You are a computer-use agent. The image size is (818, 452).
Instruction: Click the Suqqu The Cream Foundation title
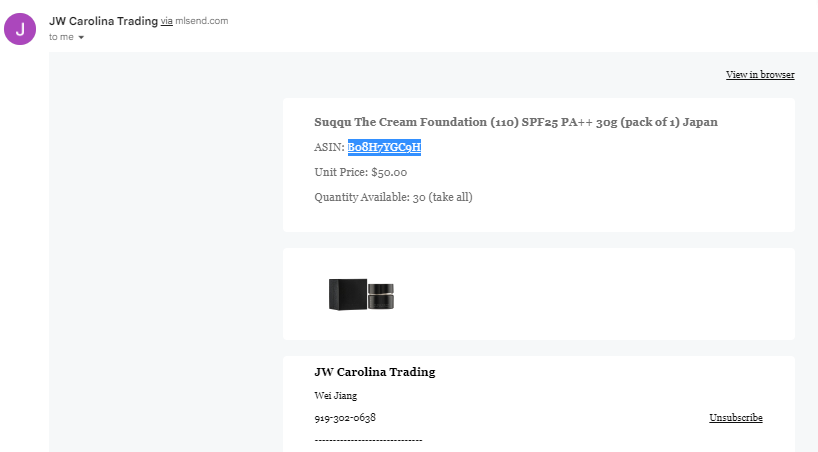[516, 122]
